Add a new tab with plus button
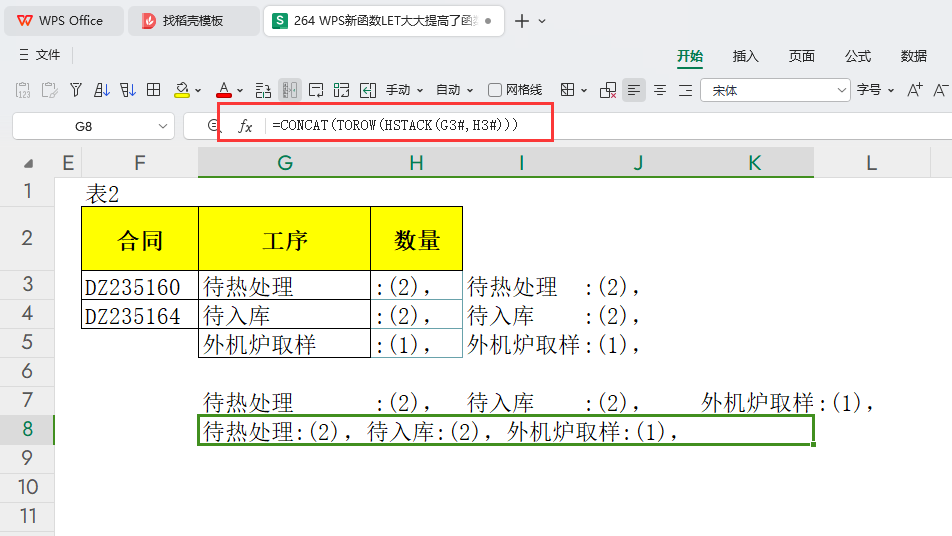Screen dimensions: 952x536 (x=522, y=21)
